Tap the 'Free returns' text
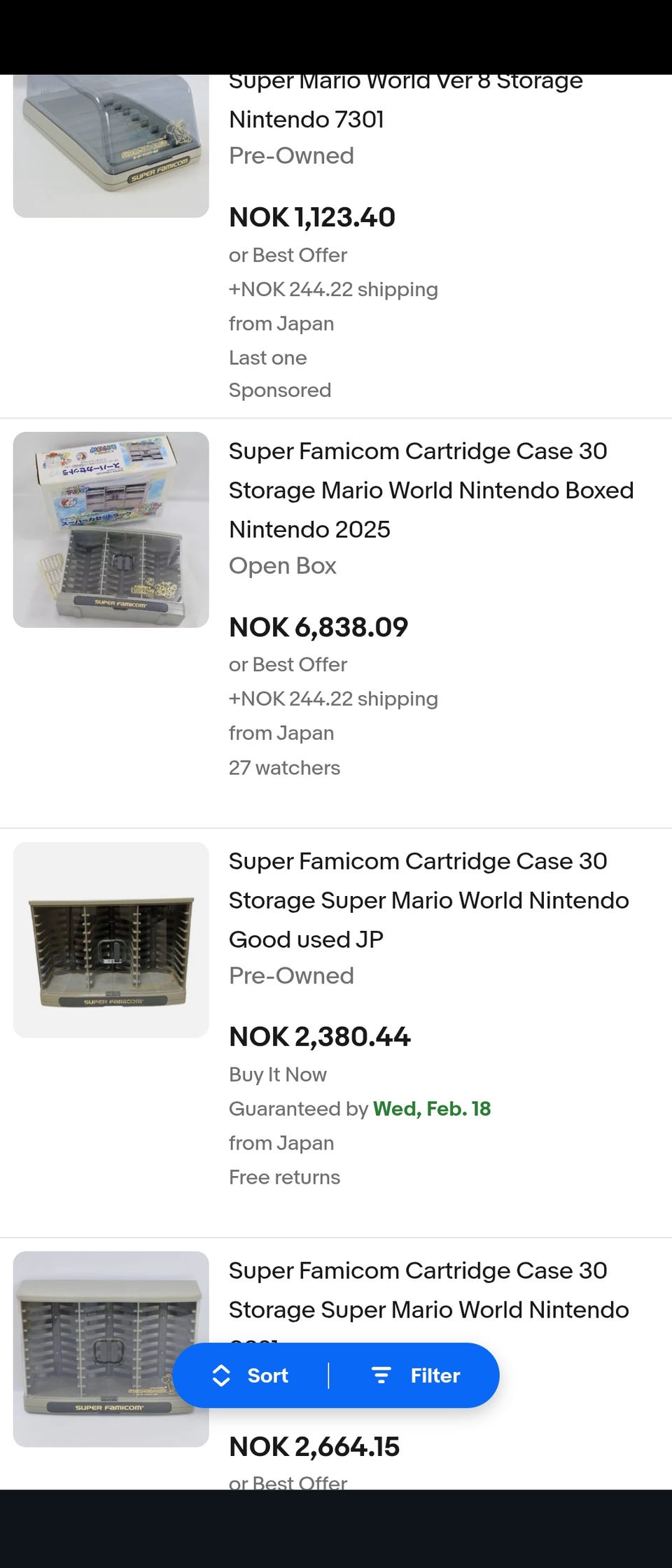This screenshot has height=1568, width=672. (x=284, y=1177)
